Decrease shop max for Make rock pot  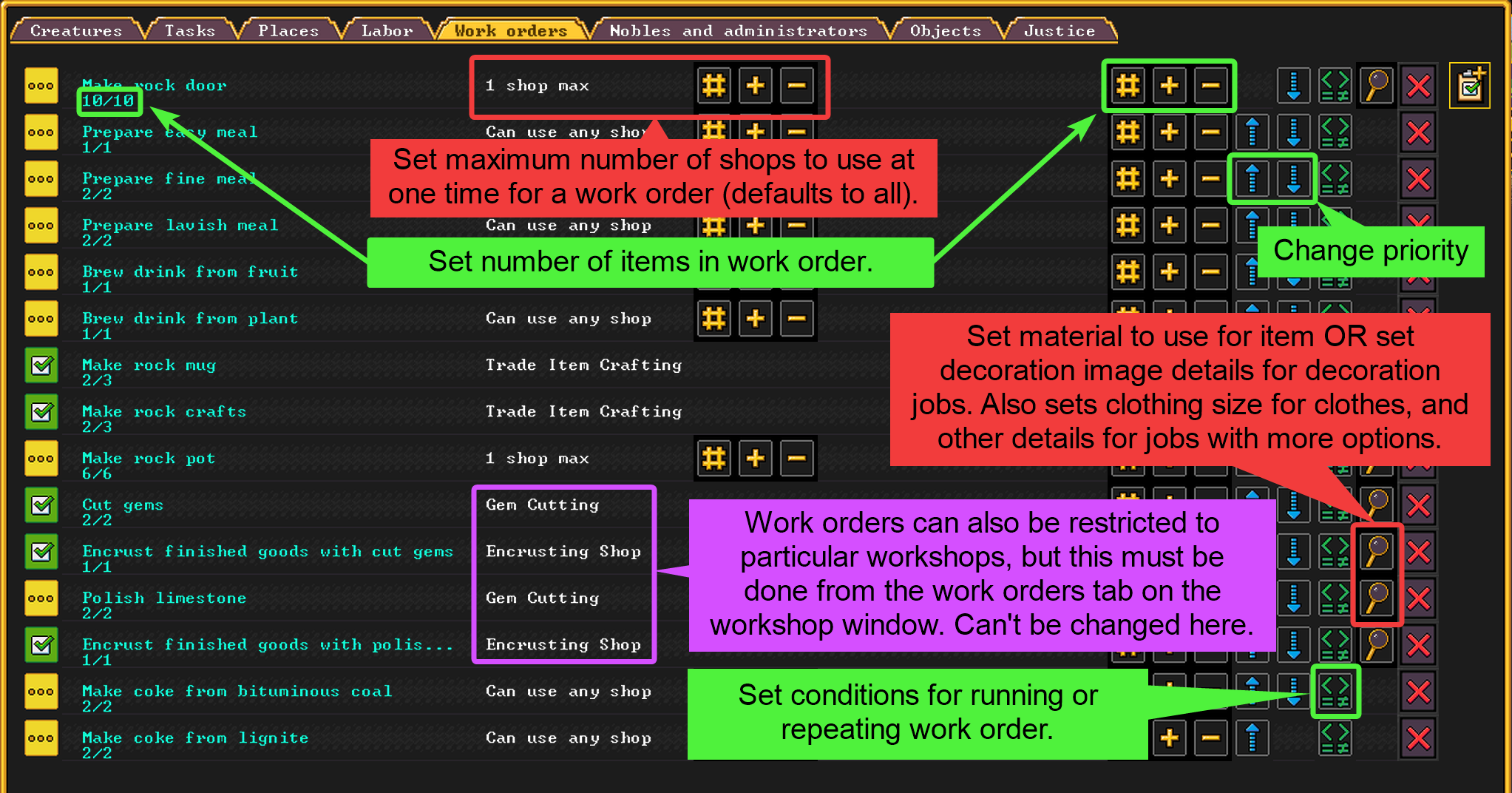(797, 459)
